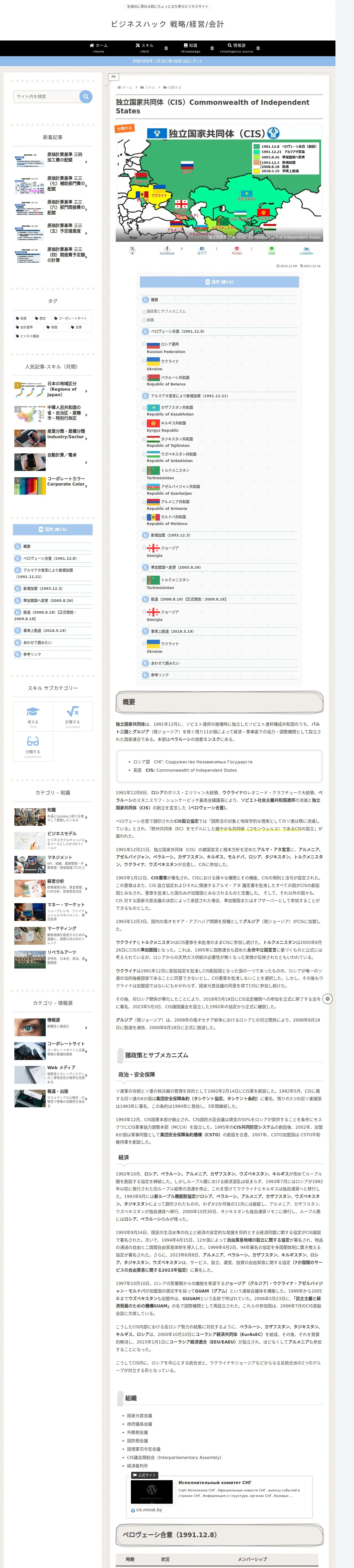This screenshot has width=354, height=1568.
Task: Collapse the sidebar 目次 table of contents
Action: pos(53,529)
